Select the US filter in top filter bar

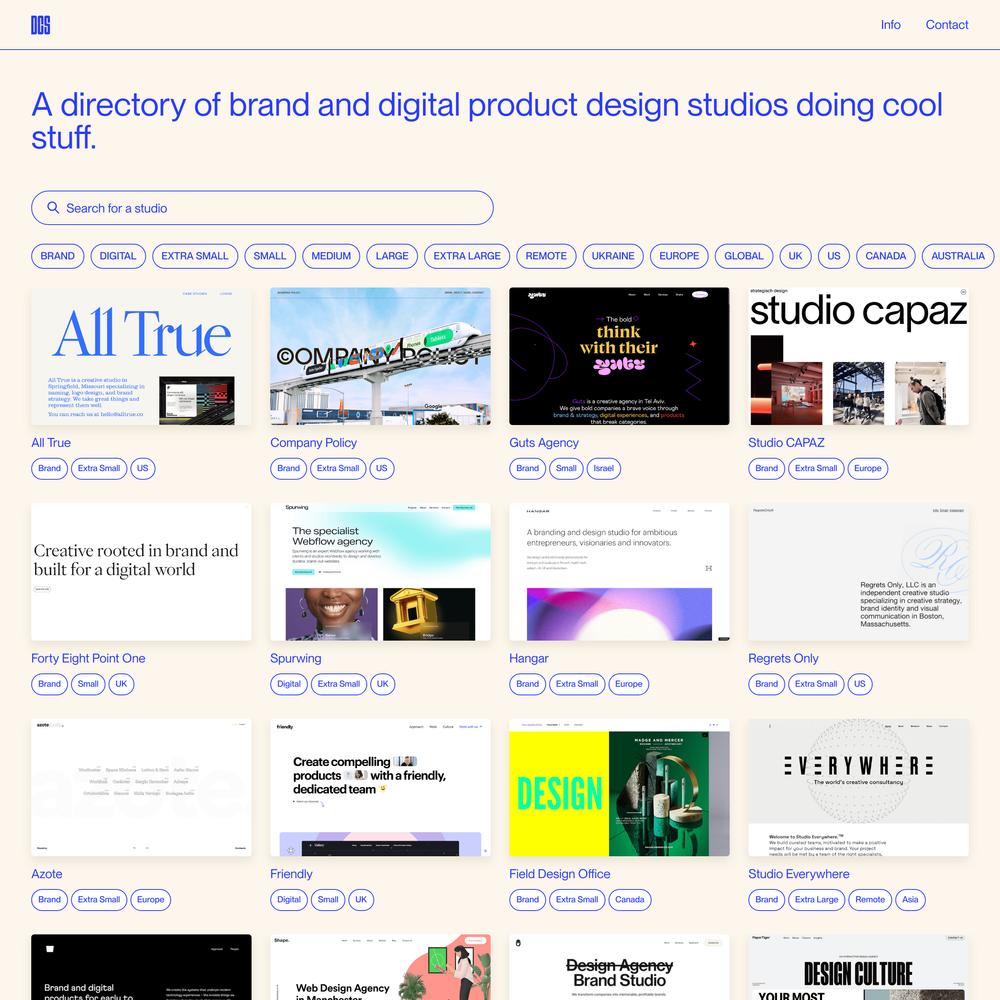pos(834,256)
